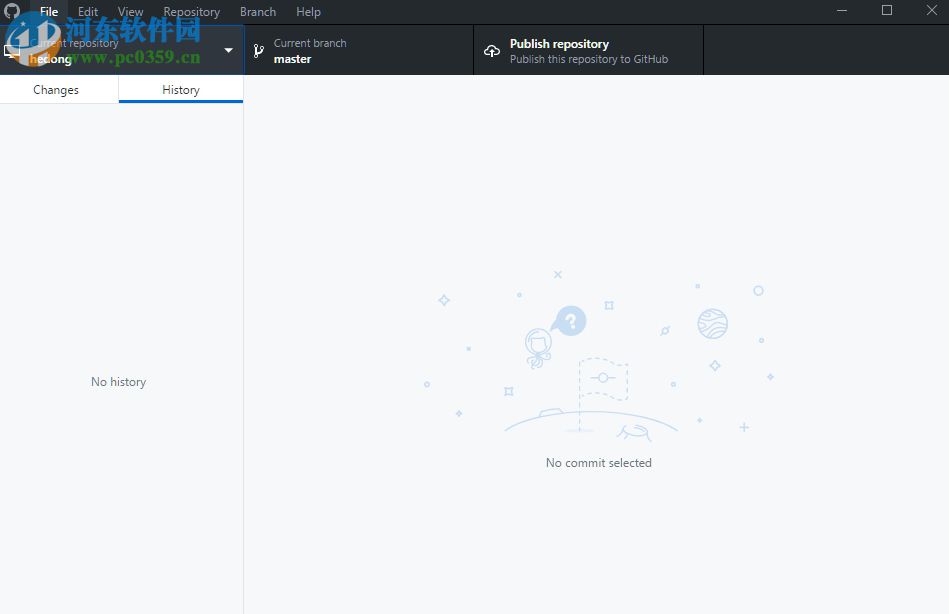Switch to the Changes tab
Screen dimensions: 949x614
[x=57, y=89]
